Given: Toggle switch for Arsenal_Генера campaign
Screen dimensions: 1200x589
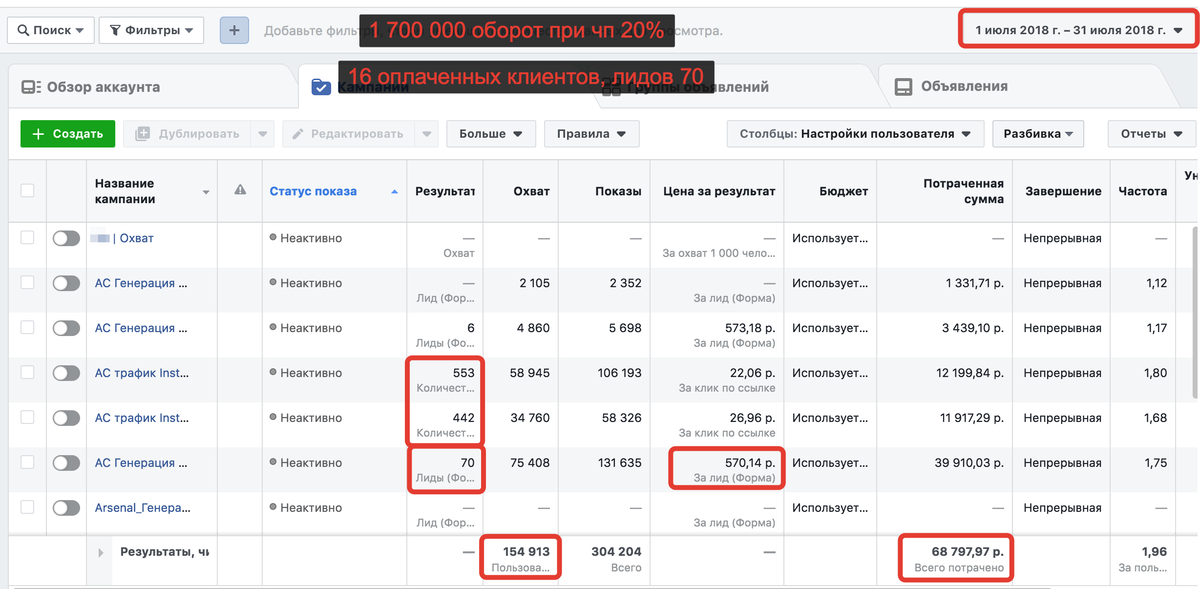Looking at the screenshot, I should click(66, 508).
